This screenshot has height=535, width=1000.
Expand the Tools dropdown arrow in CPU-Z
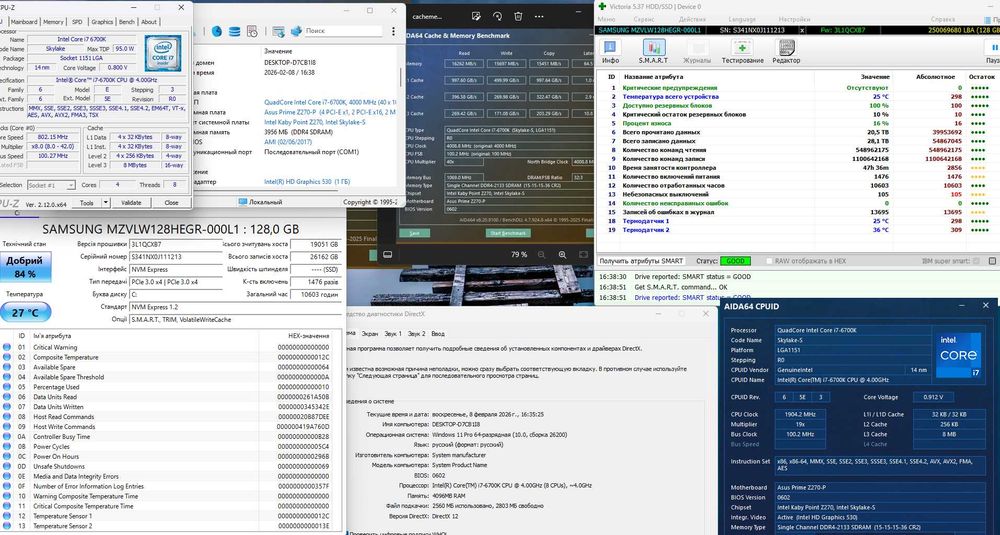coord(104,203)
